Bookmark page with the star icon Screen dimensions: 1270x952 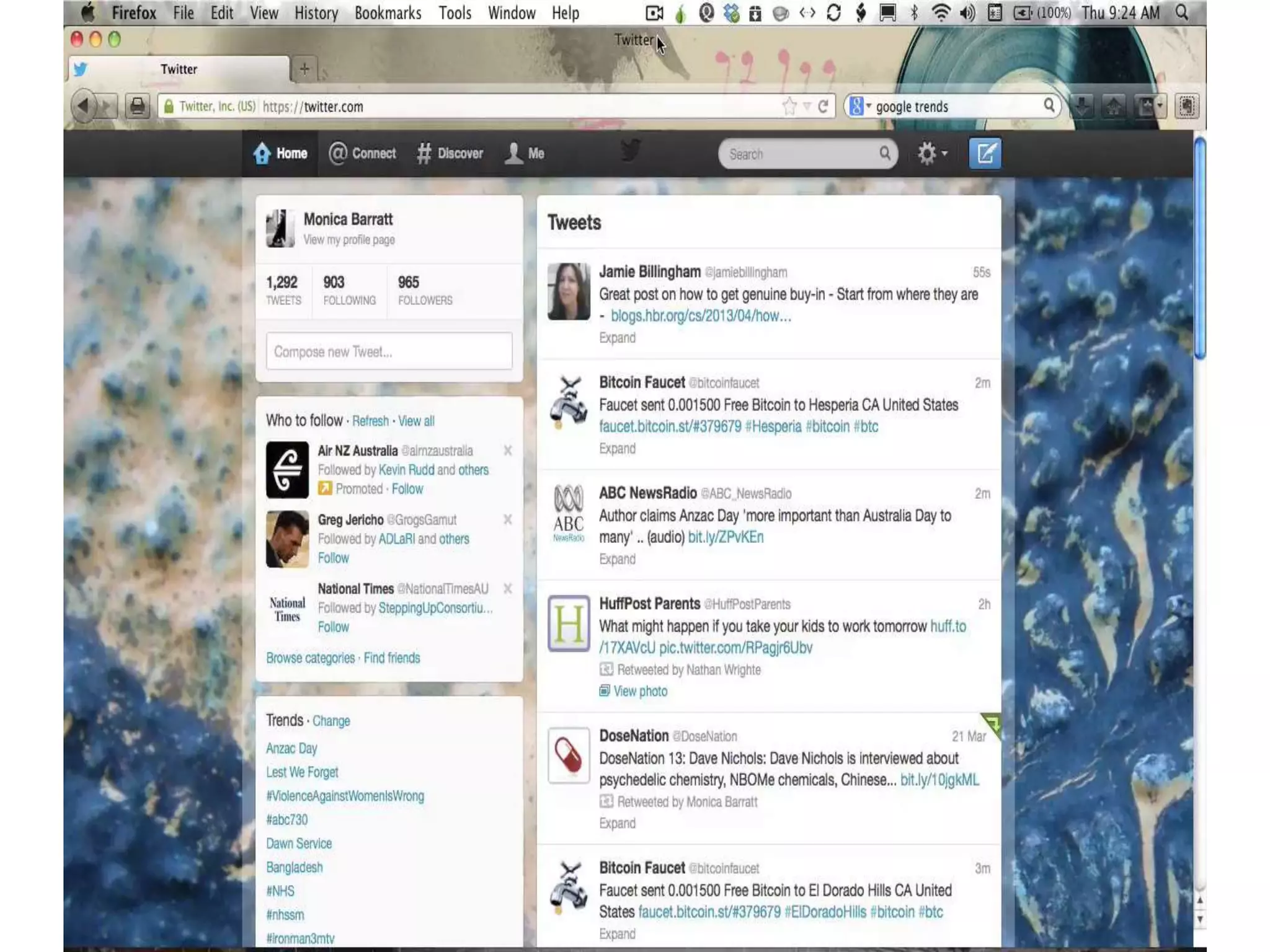[789, 107]
